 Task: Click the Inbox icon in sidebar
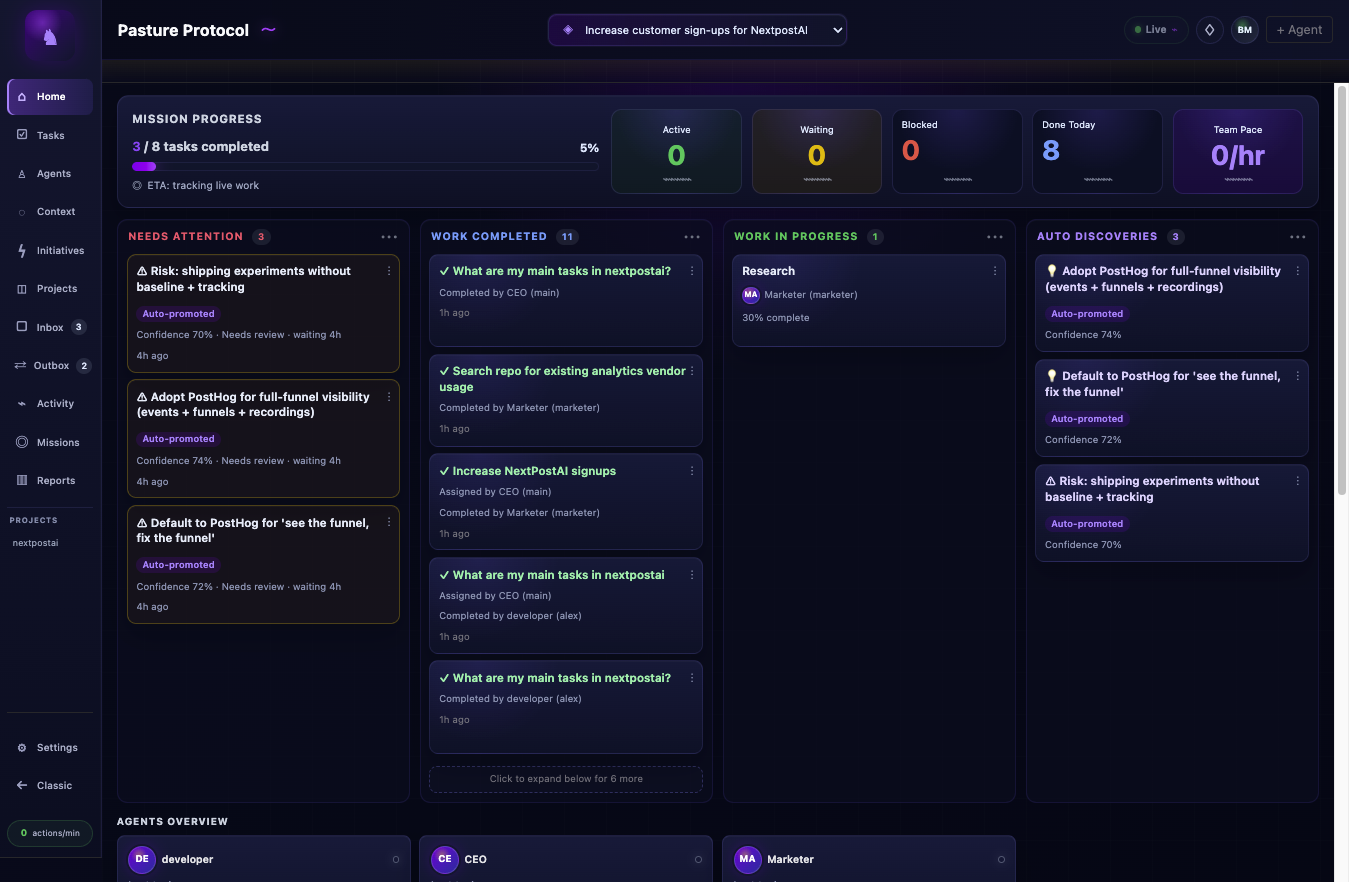click(22, 327)
